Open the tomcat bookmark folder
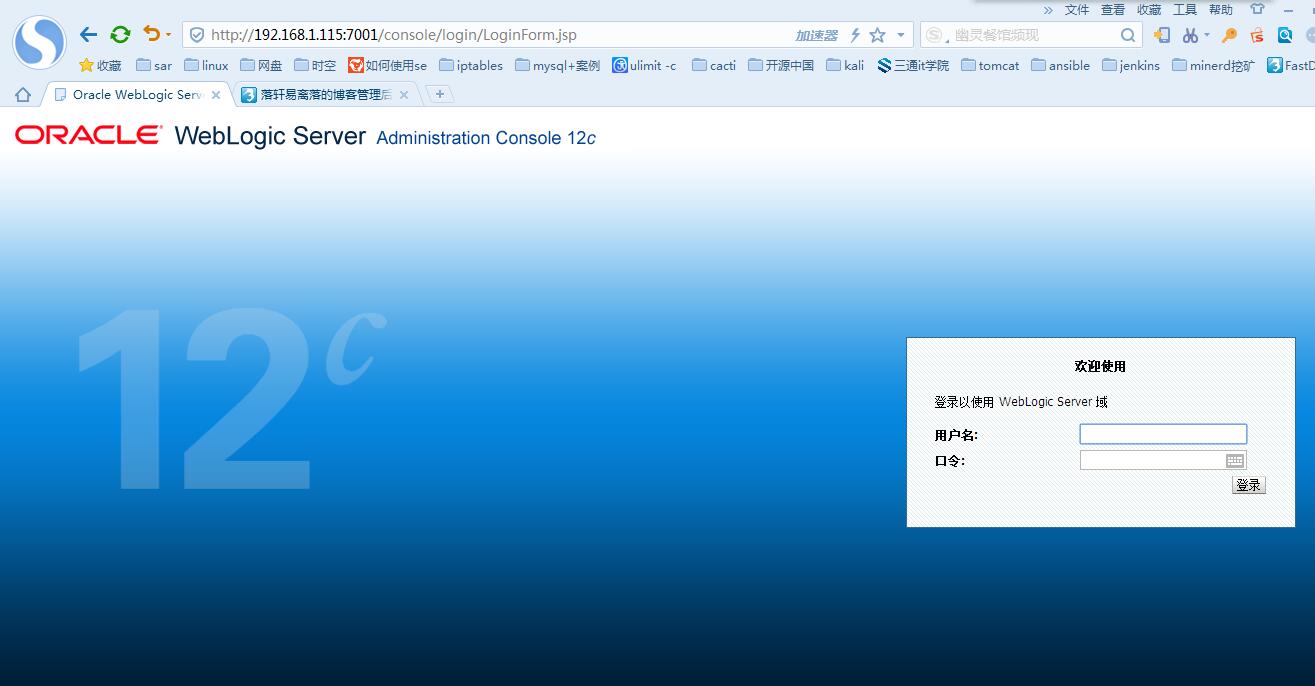The width and height of the screenshot is (1315, 686). [990, 65]
